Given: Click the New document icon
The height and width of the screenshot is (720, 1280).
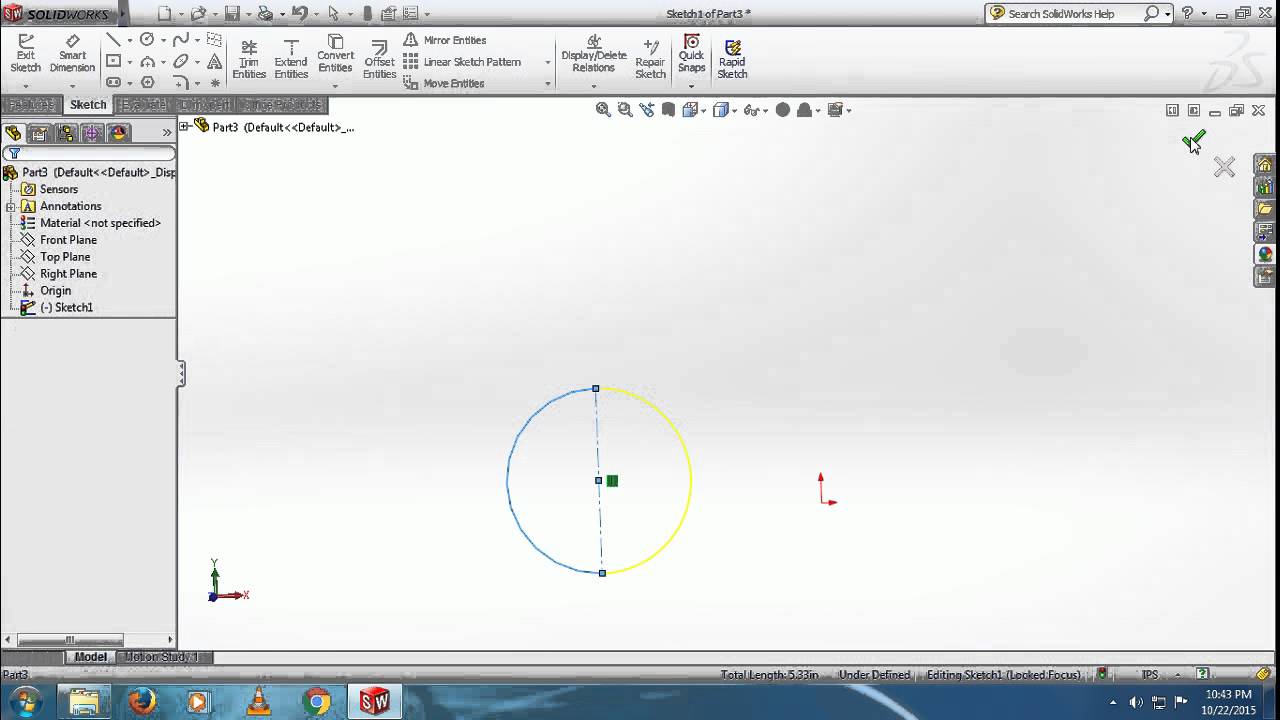Looking at the screenshot, I should click(x=165, y=14).
